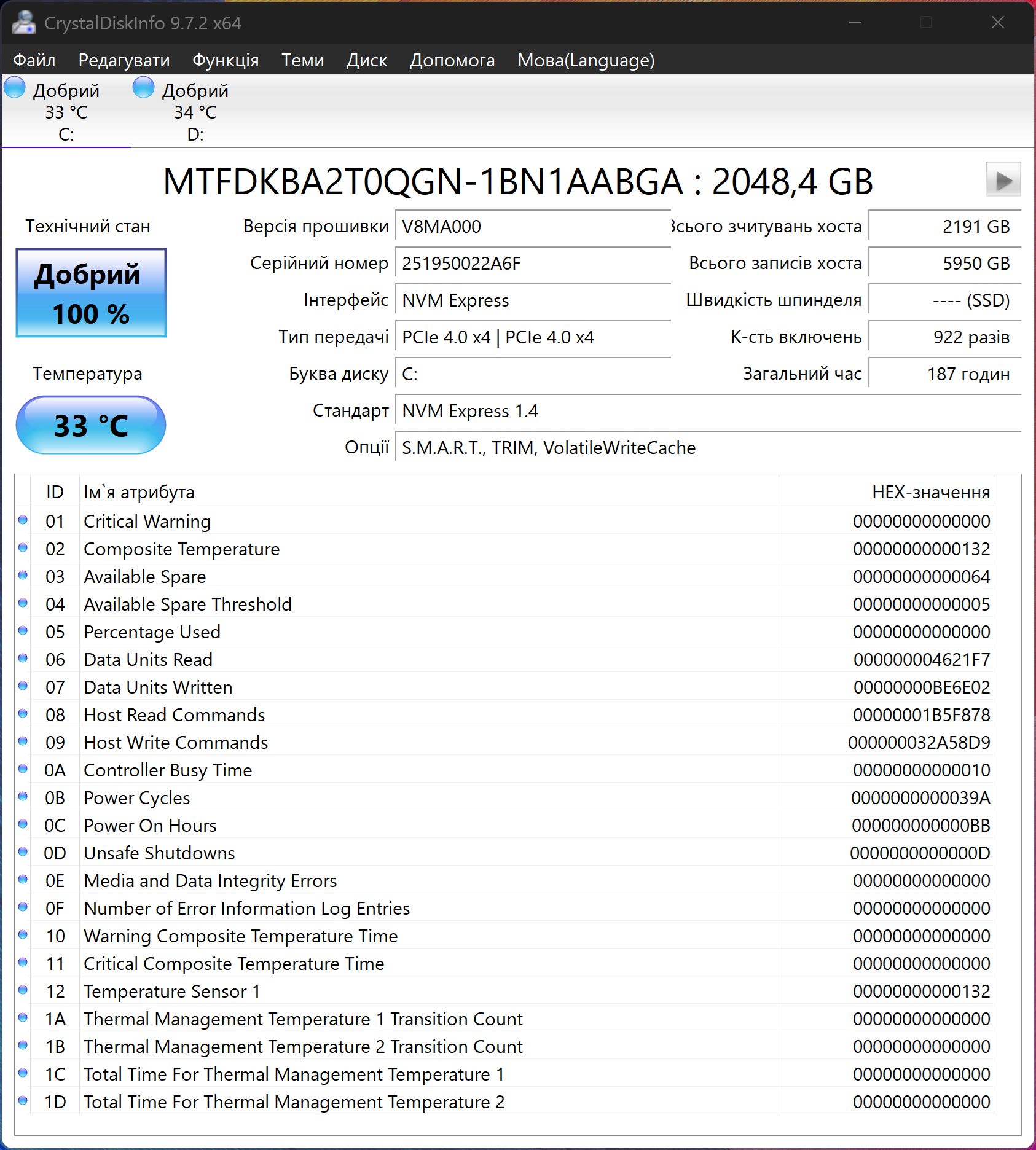Click status dot for Total Time Thermal Management Temperature 2
1036x1150 pixels.
point(23,1101)
